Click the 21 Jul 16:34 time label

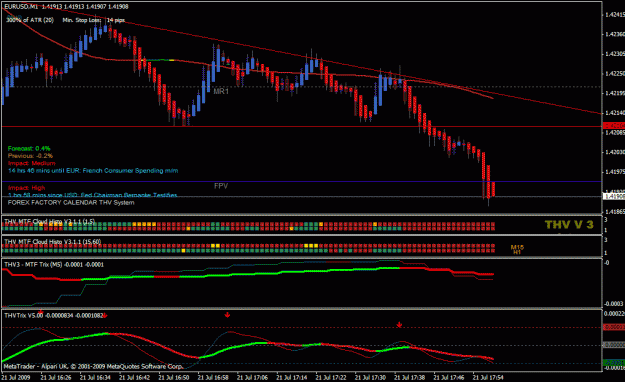coord(95,377)
